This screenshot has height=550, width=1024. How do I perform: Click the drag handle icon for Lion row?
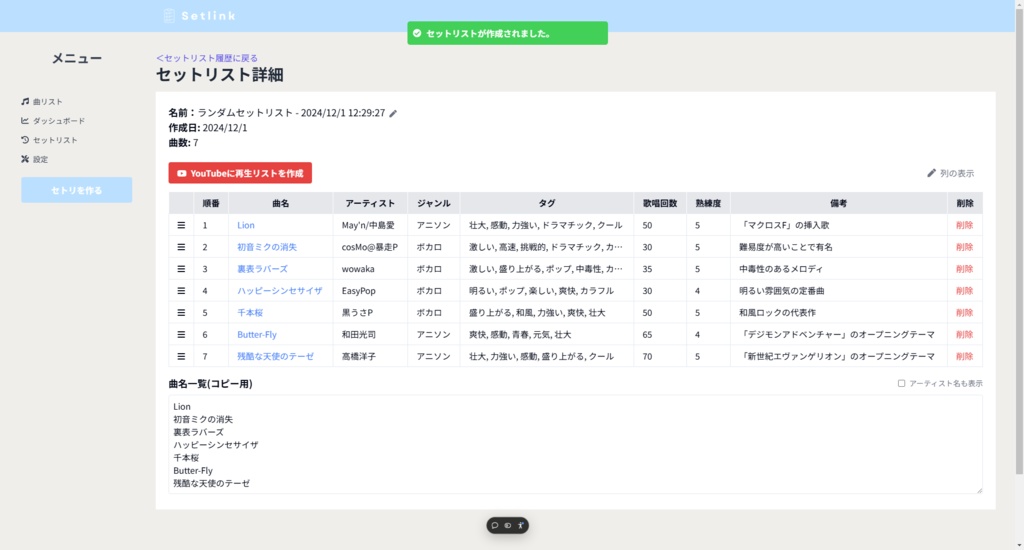(181, 225)
